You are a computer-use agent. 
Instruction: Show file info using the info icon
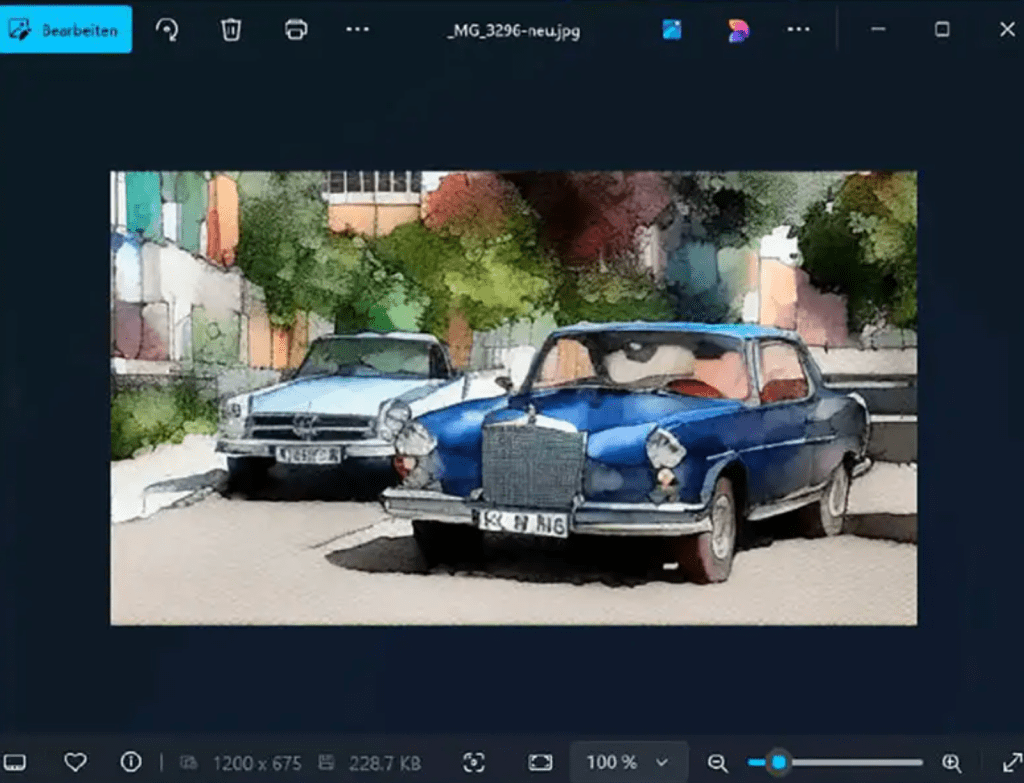pos(131,762)
